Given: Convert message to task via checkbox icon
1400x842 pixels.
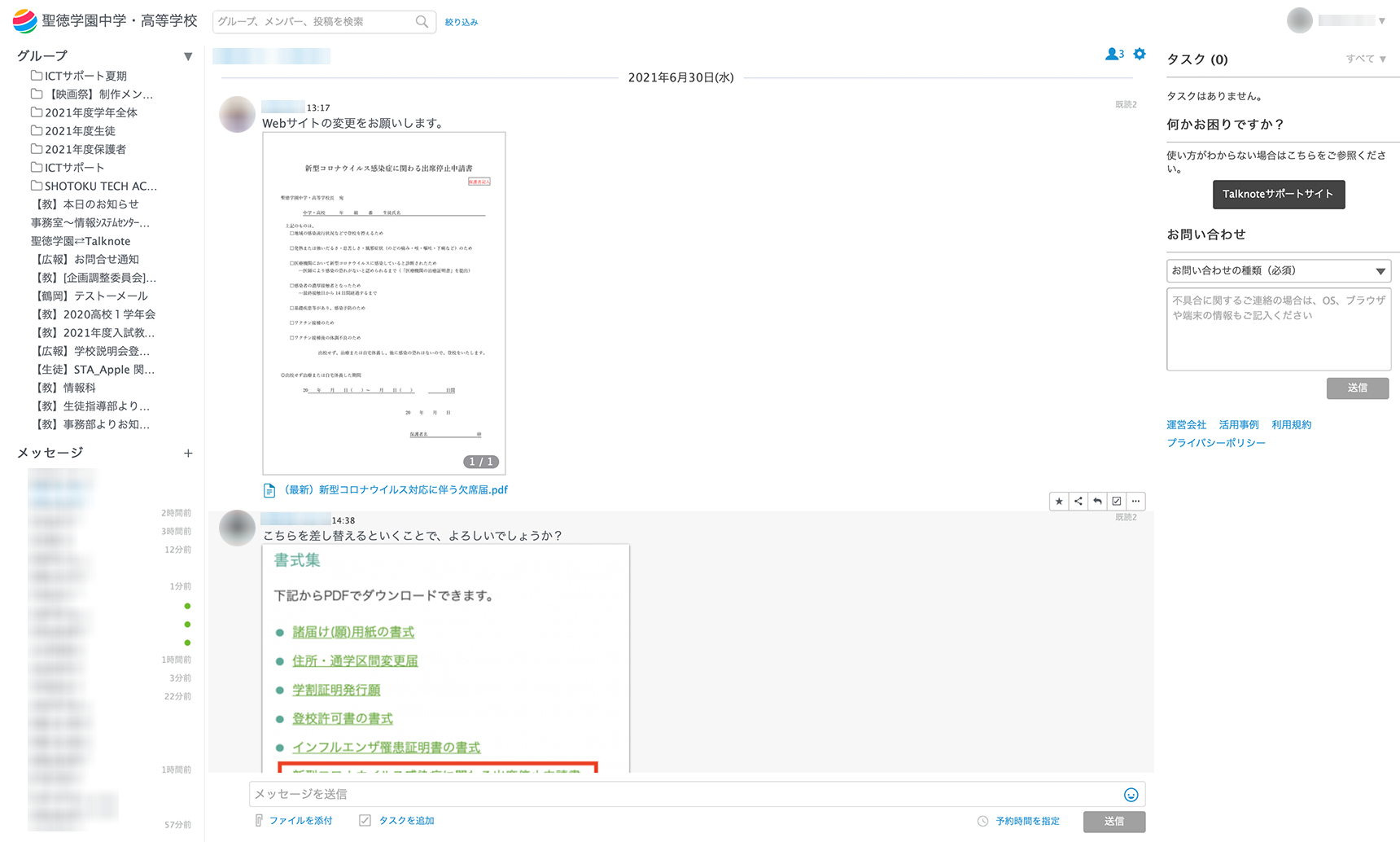Looking at the screenshot, I should click(x=1117, y=501).
